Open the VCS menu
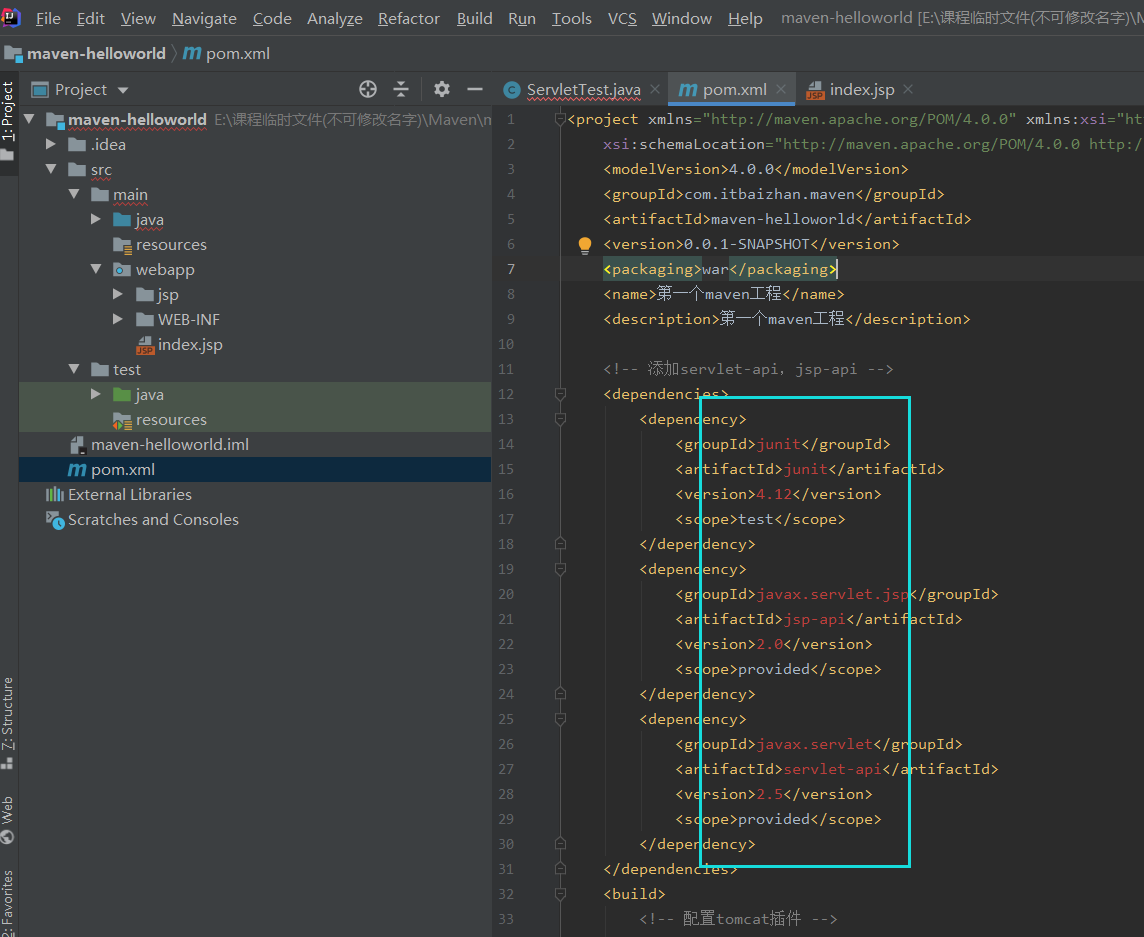The image size is (1144, 937). pyautogui.click(x=622, y=18)
